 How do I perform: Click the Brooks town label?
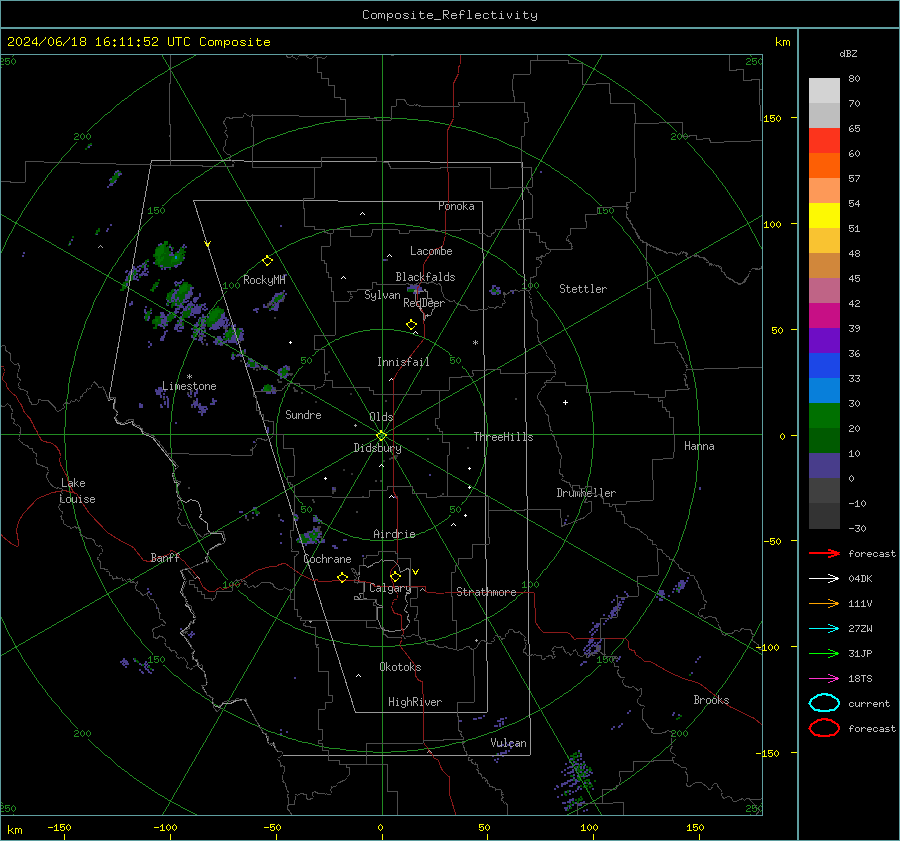[x=711, y=700]
